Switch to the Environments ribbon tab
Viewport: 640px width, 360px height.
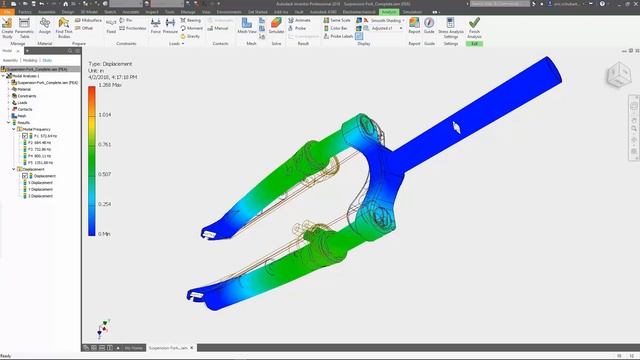pyautogui.click(x=229, y=12)
